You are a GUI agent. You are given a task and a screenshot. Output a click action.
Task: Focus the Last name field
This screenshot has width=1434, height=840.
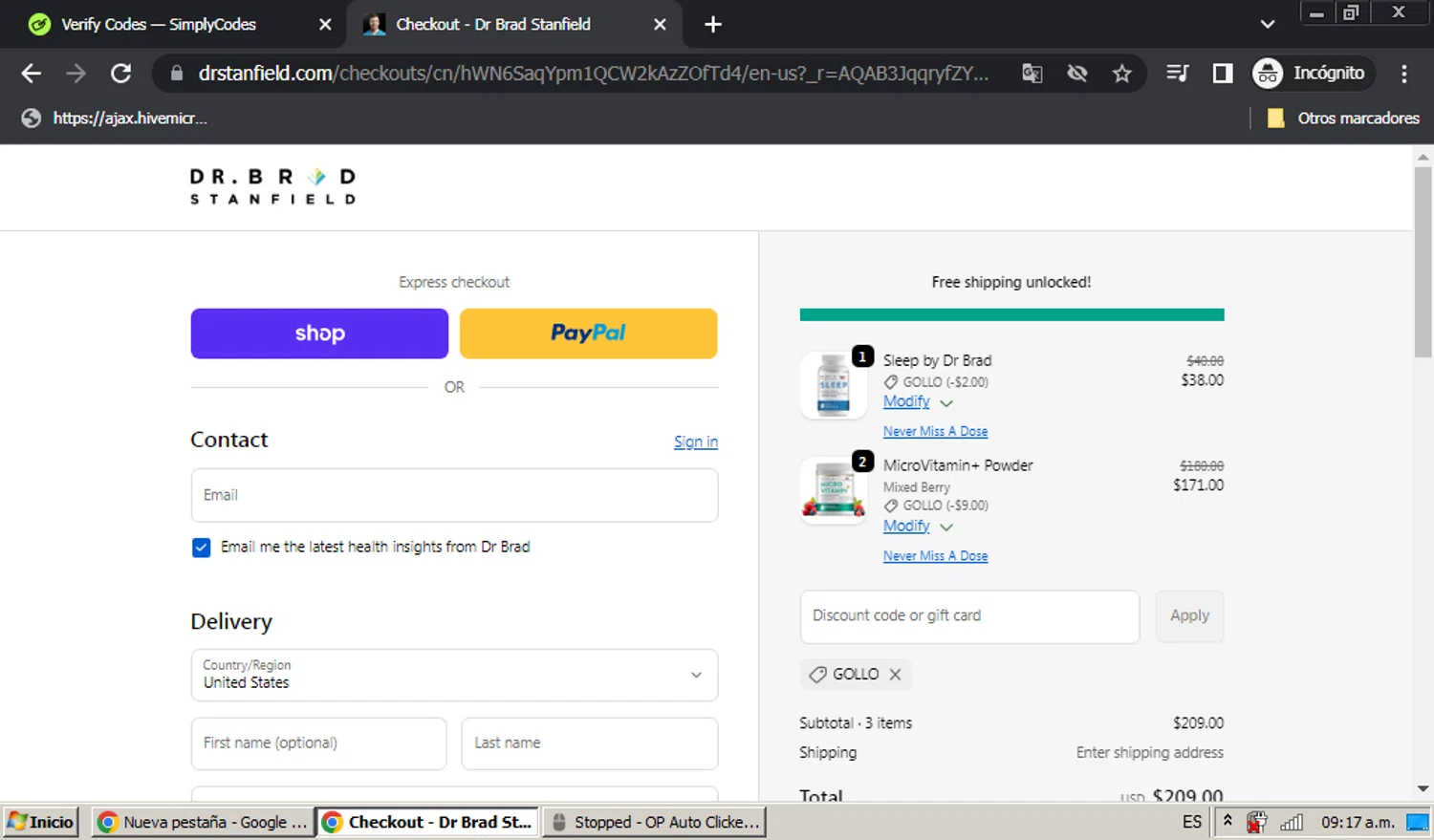click(x=590, y=743)
